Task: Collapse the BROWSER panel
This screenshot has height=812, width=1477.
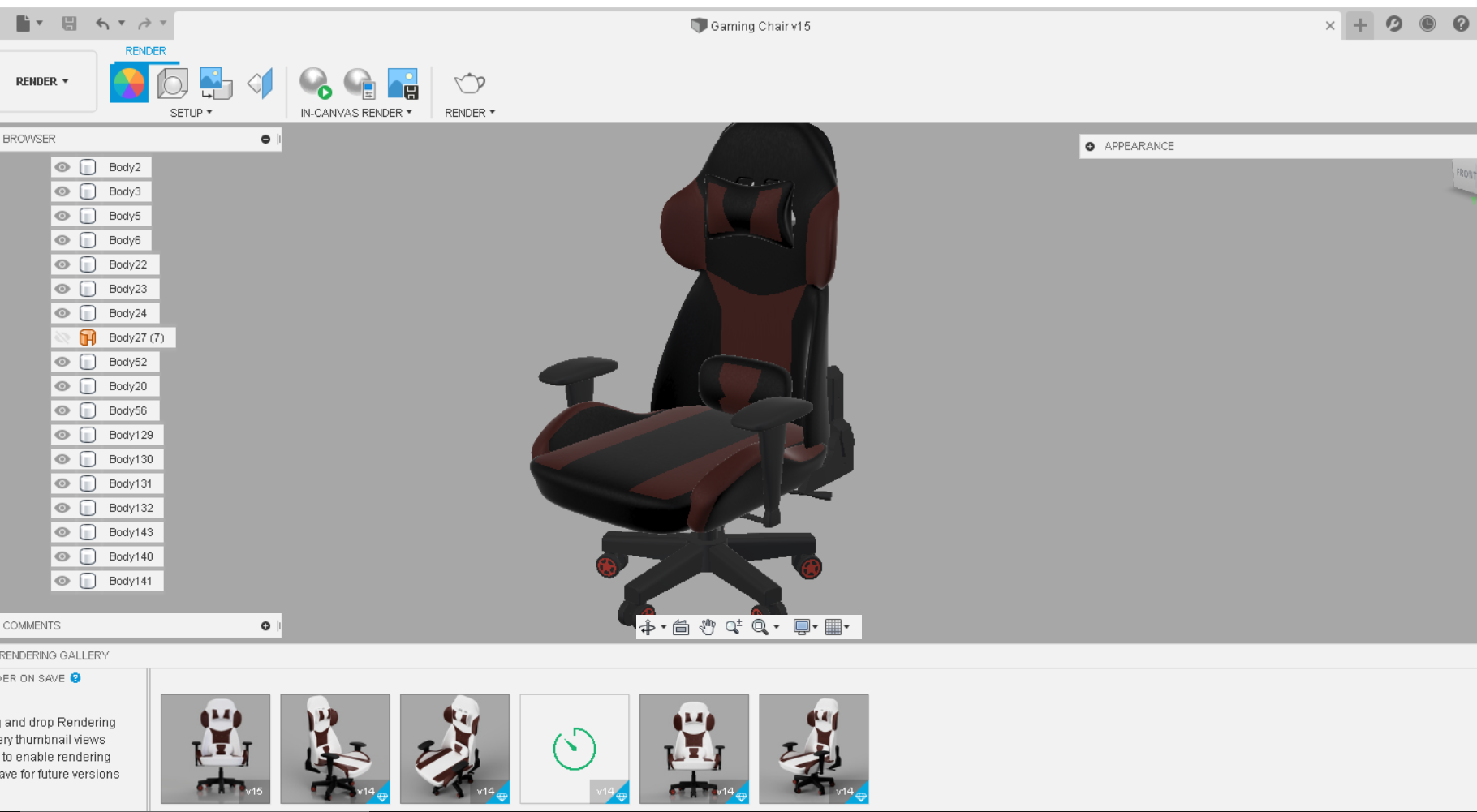Action: click(265, 139)
